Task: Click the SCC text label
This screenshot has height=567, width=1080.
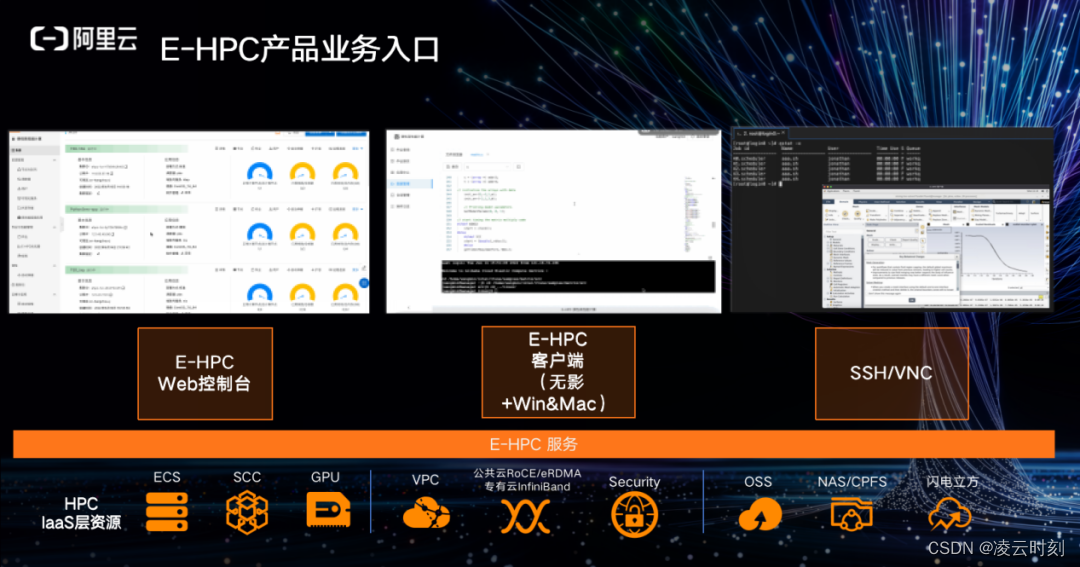Action: click(247, 477)
